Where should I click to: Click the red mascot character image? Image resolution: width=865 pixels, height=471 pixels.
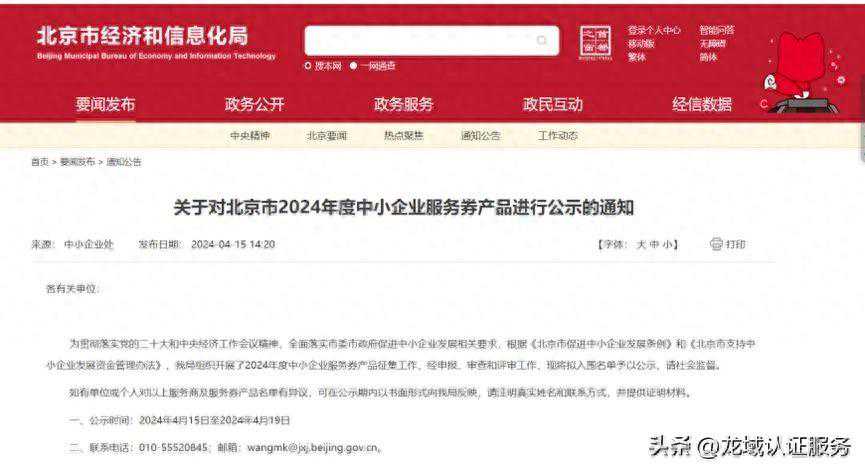(x=803, y=72)
